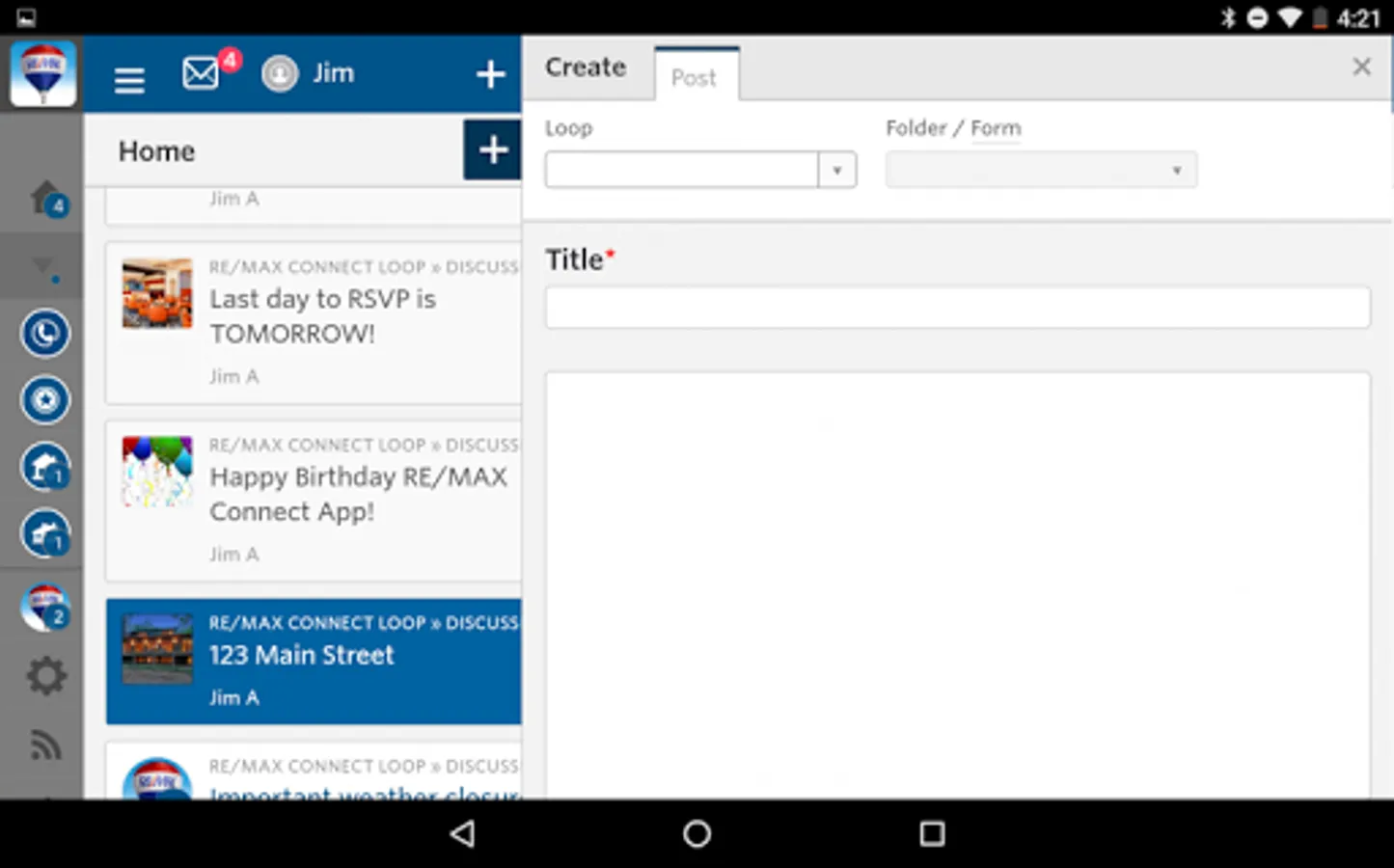Open the star badge icon in sidebar

coord(44,400)
